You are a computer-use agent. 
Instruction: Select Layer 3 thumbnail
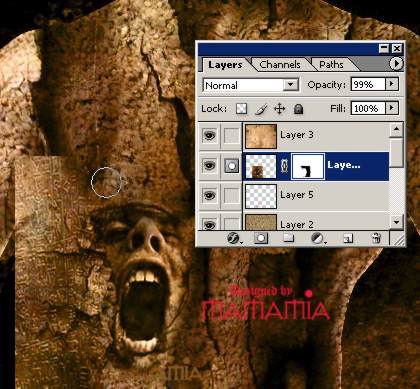(x=261, y=136)
